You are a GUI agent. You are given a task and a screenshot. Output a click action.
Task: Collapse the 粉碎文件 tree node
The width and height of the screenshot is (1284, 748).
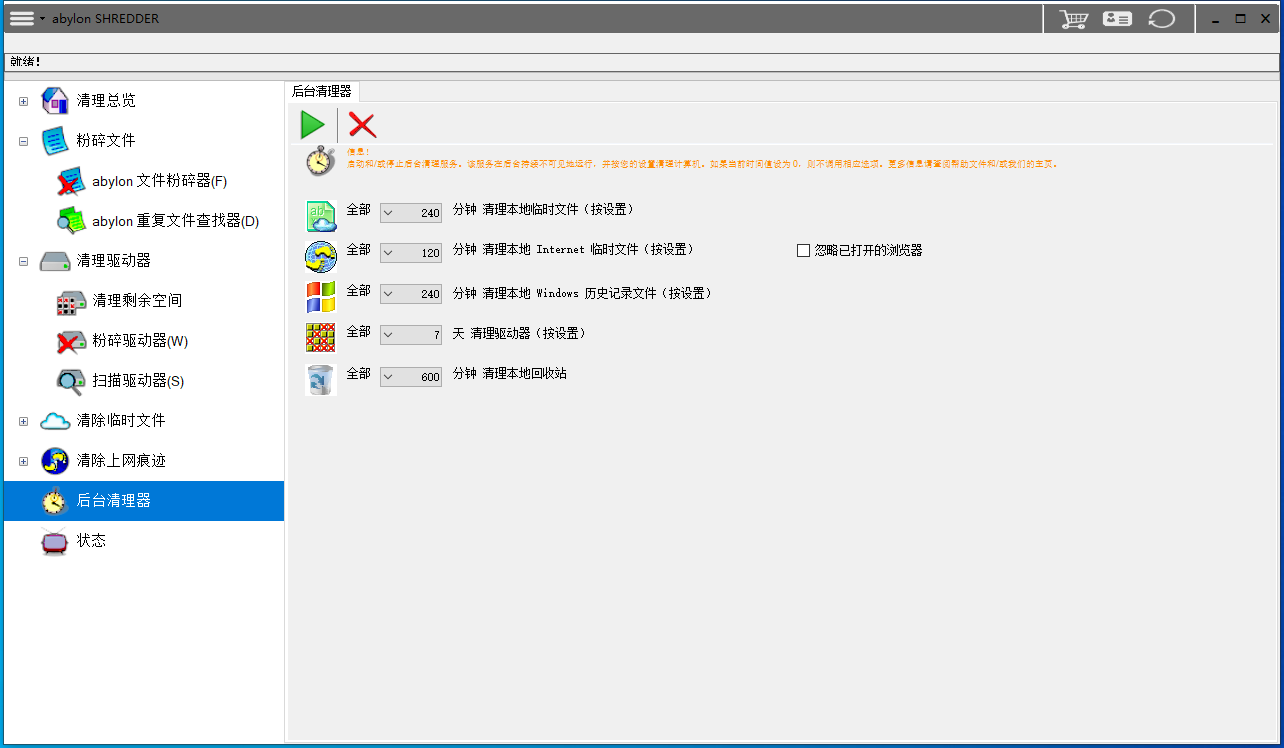click(24, 141)
